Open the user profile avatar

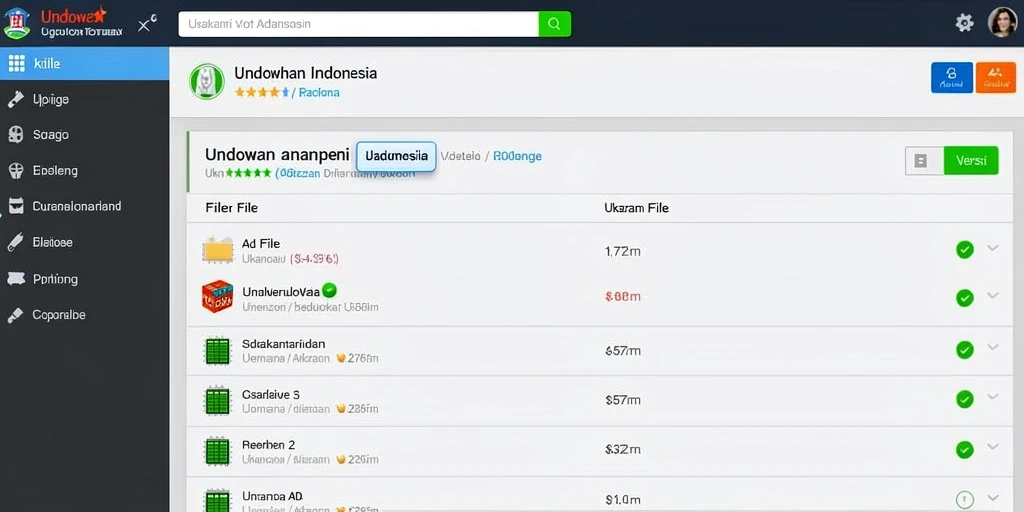(1002, 23)
